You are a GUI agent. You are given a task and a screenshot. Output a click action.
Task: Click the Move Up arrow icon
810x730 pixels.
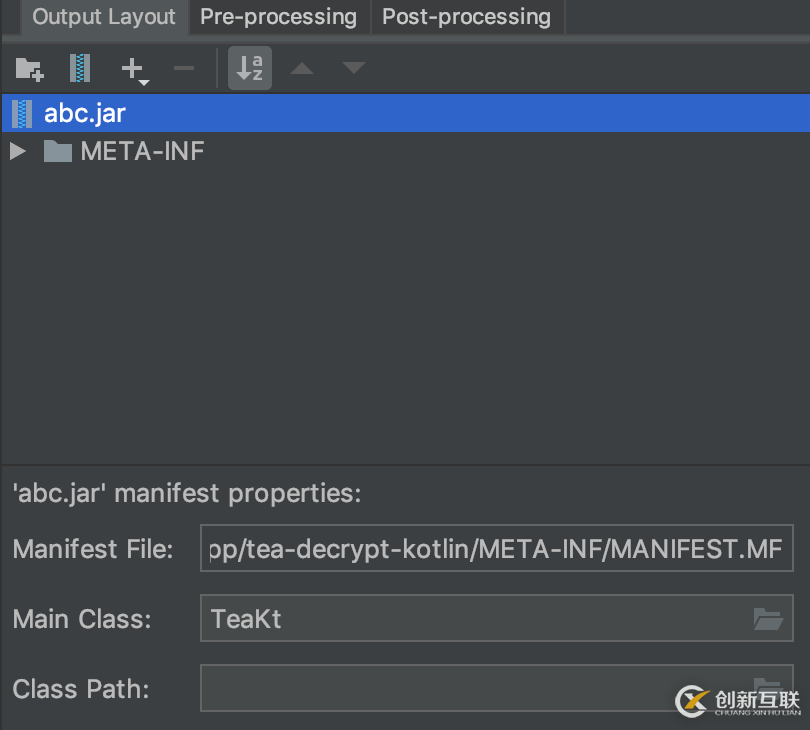(x=302, y=69)
